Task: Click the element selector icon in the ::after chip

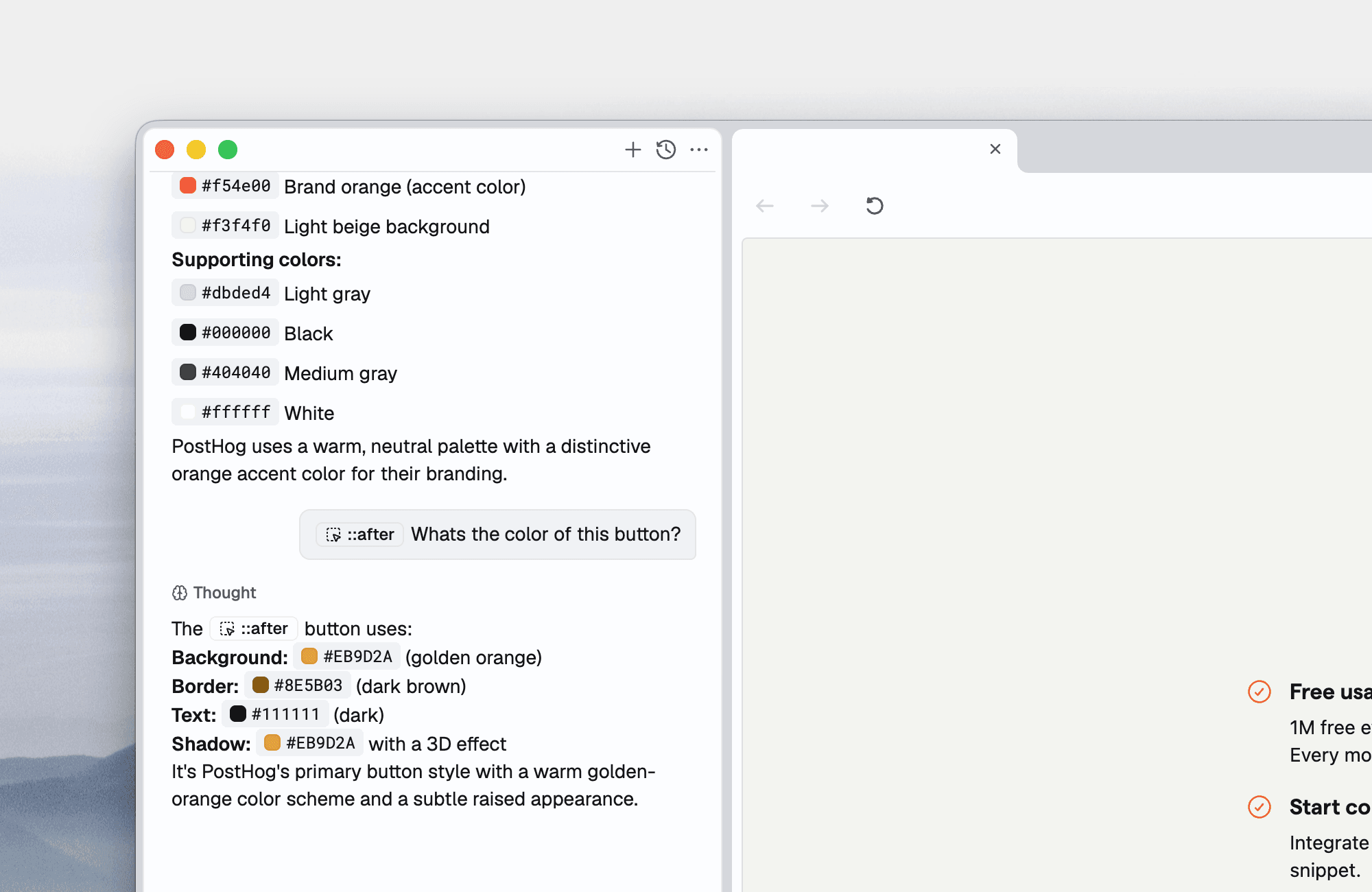Action: coord(333,535)
